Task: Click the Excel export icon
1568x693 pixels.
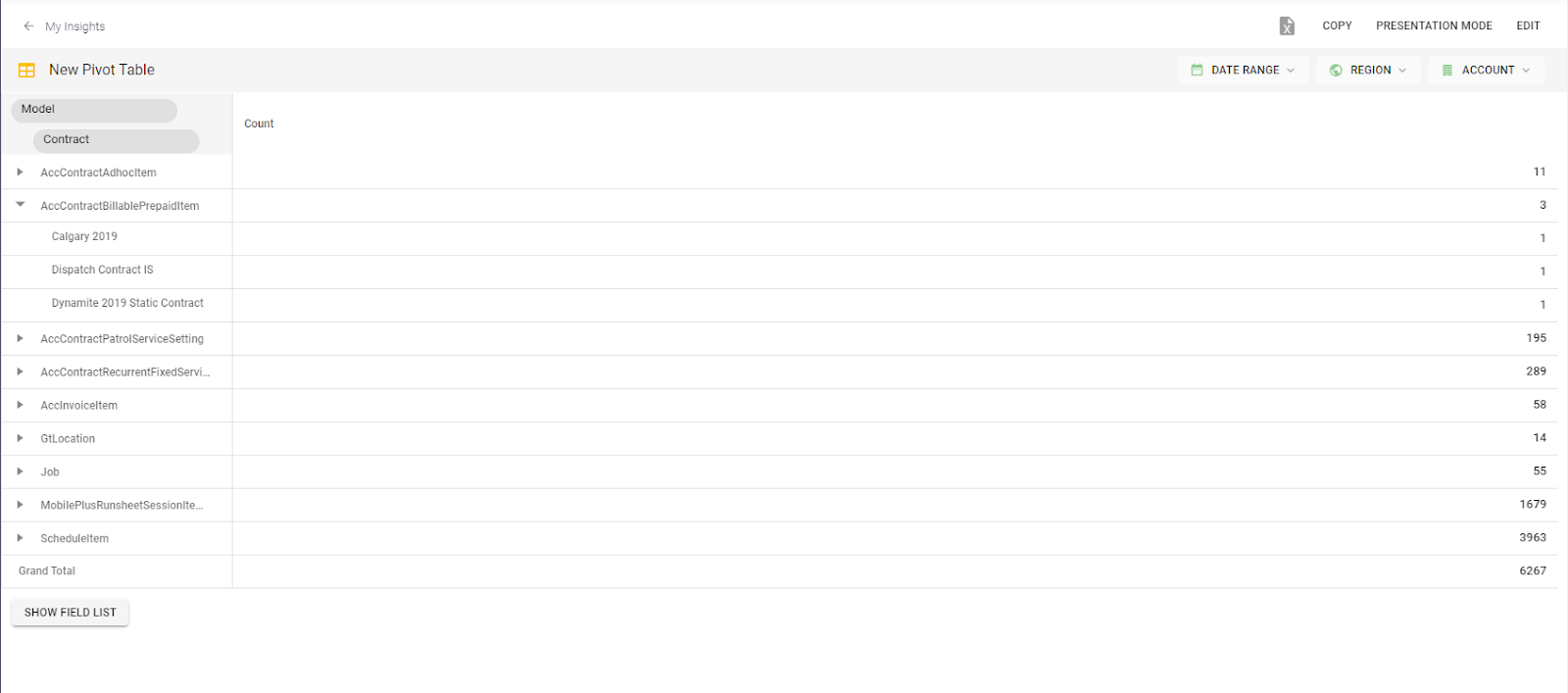Action: click(x=1286, y=25)
